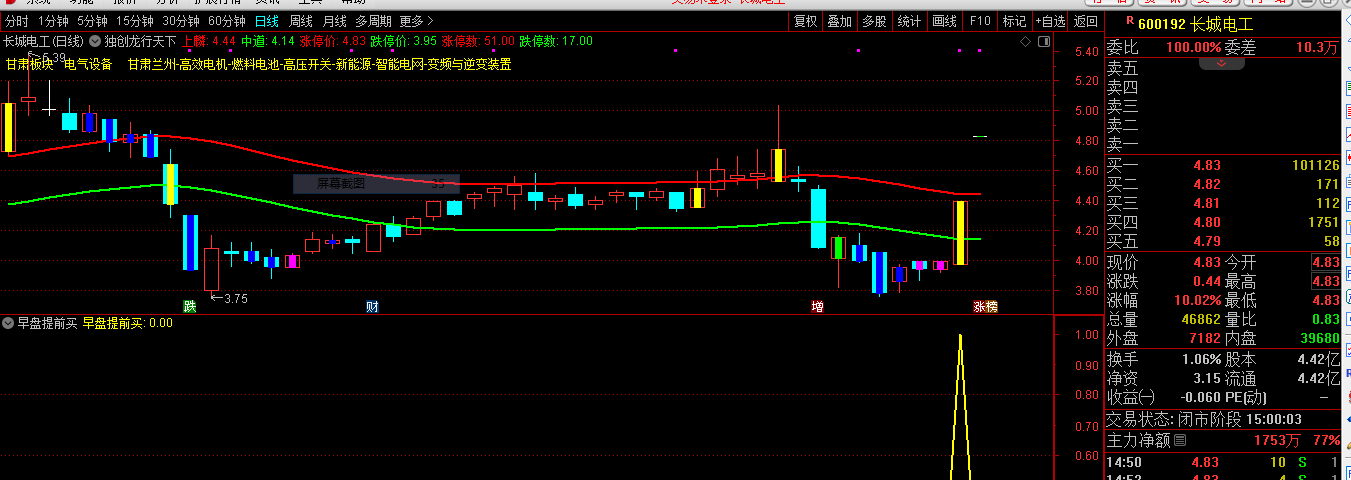Click the 主力净额 1753万 value
1351x480 pixels.
pos(1277,440)
